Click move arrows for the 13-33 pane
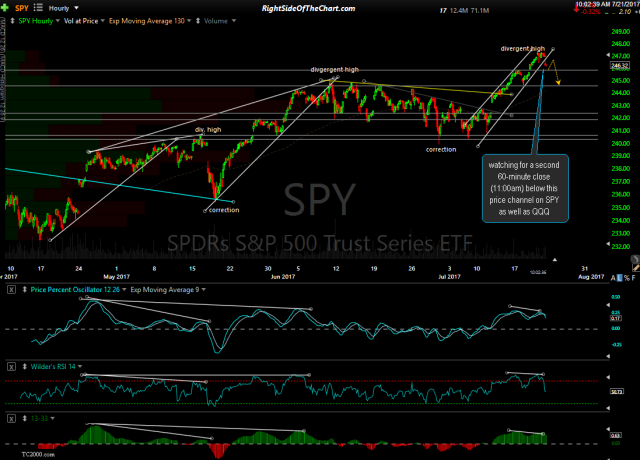 click(x=24, y=418)
